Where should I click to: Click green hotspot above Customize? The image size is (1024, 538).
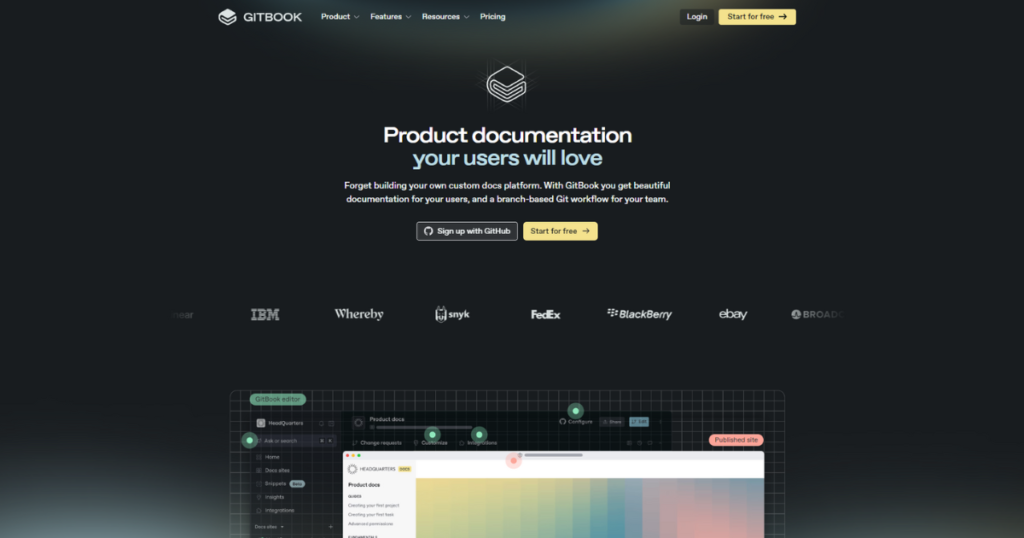pyautogui.click(x=432, y=435)
